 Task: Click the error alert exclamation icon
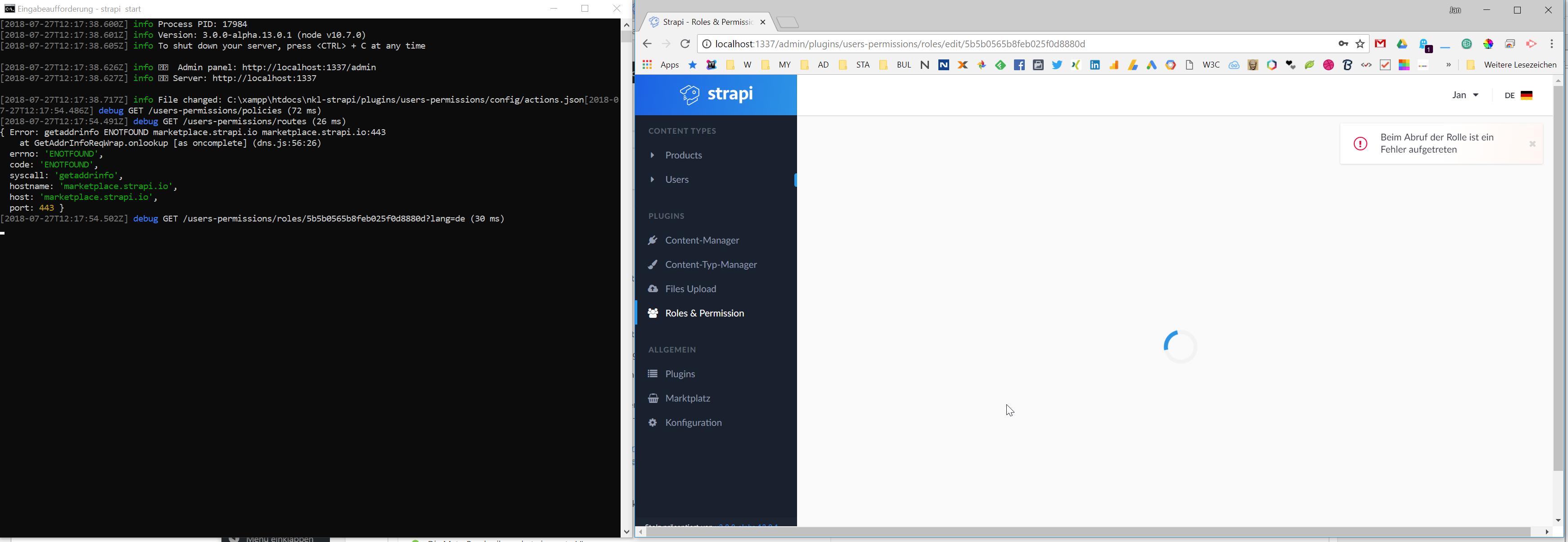[1360, 144]
